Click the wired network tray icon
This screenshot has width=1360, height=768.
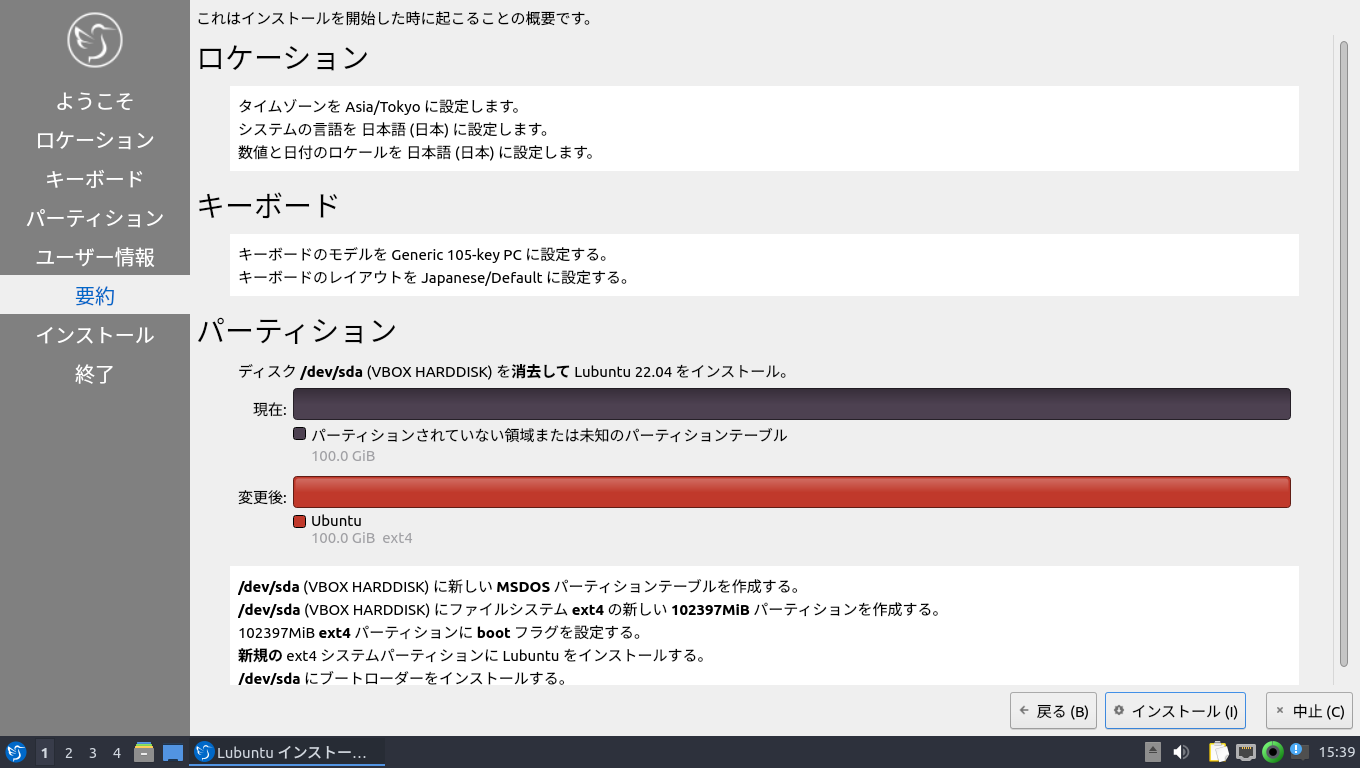[x=1246, y=752]
